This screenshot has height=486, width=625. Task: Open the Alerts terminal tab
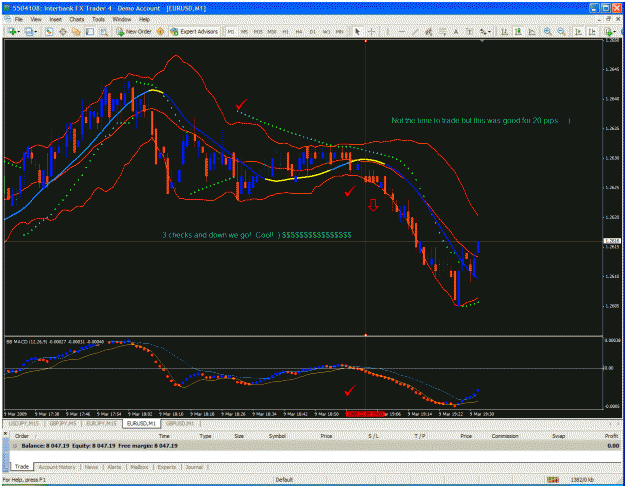(x=114, y=467)
